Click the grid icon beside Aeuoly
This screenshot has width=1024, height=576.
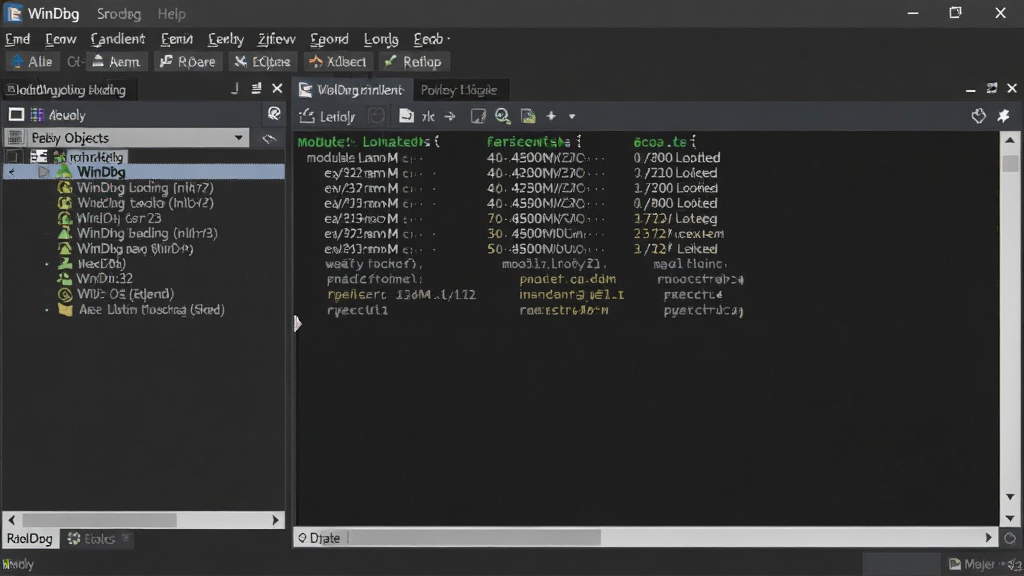point(37,115)
